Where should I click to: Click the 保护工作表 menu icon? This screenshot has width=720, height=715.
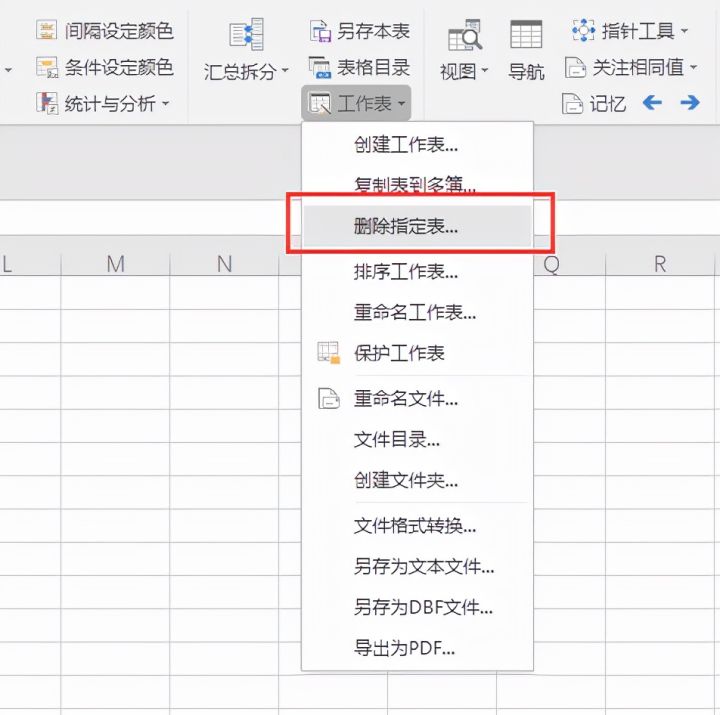(x=328, y=353)
